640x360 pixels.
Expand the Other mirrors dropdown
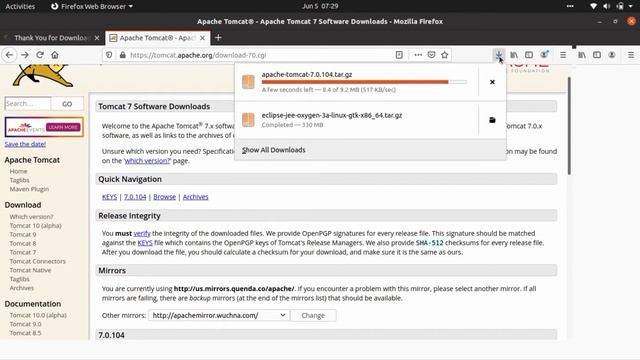(219, 315)
